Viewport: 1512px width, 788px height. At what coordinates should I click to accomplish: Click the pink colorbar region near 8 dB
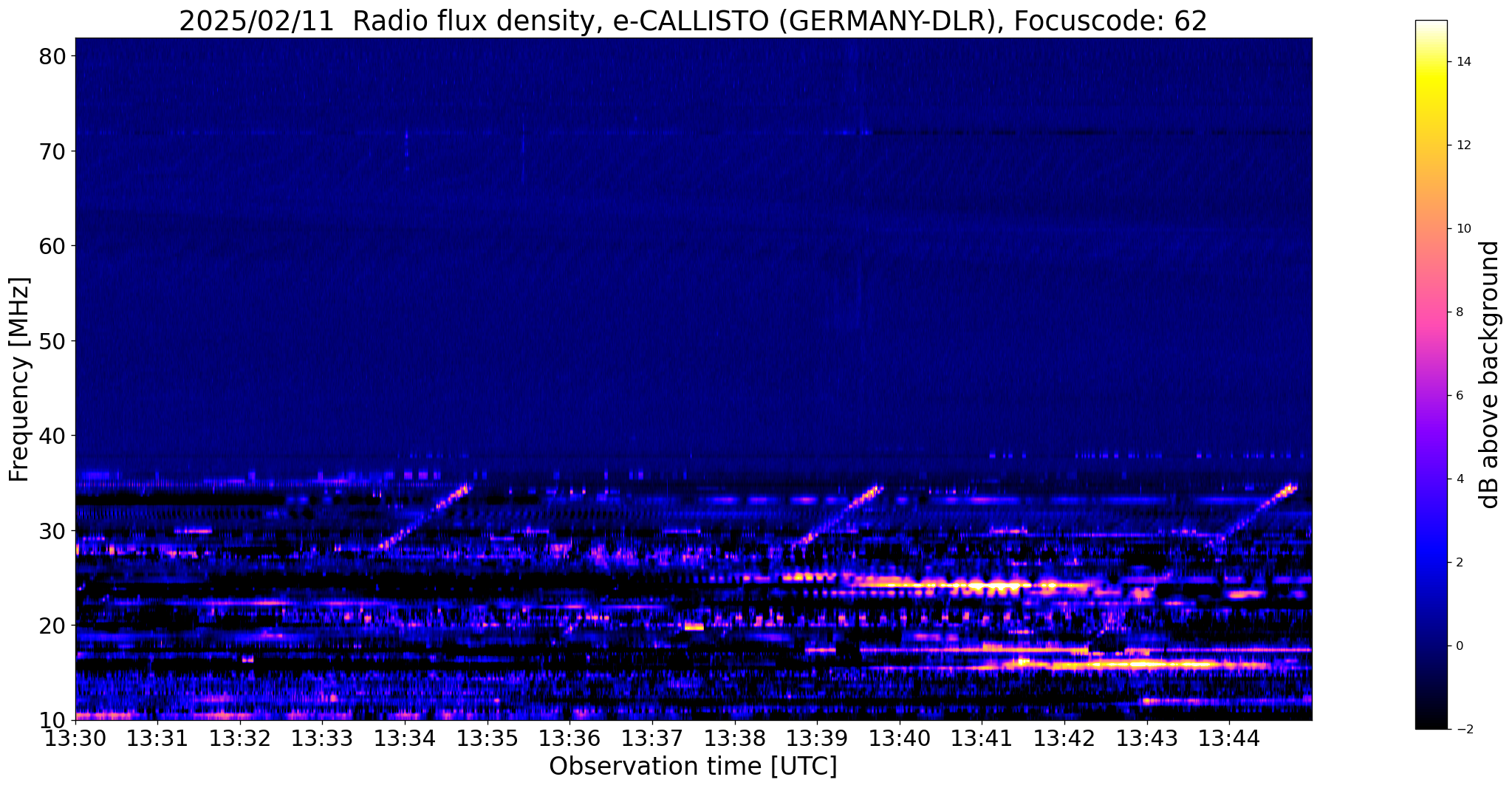pos(1431,312)
